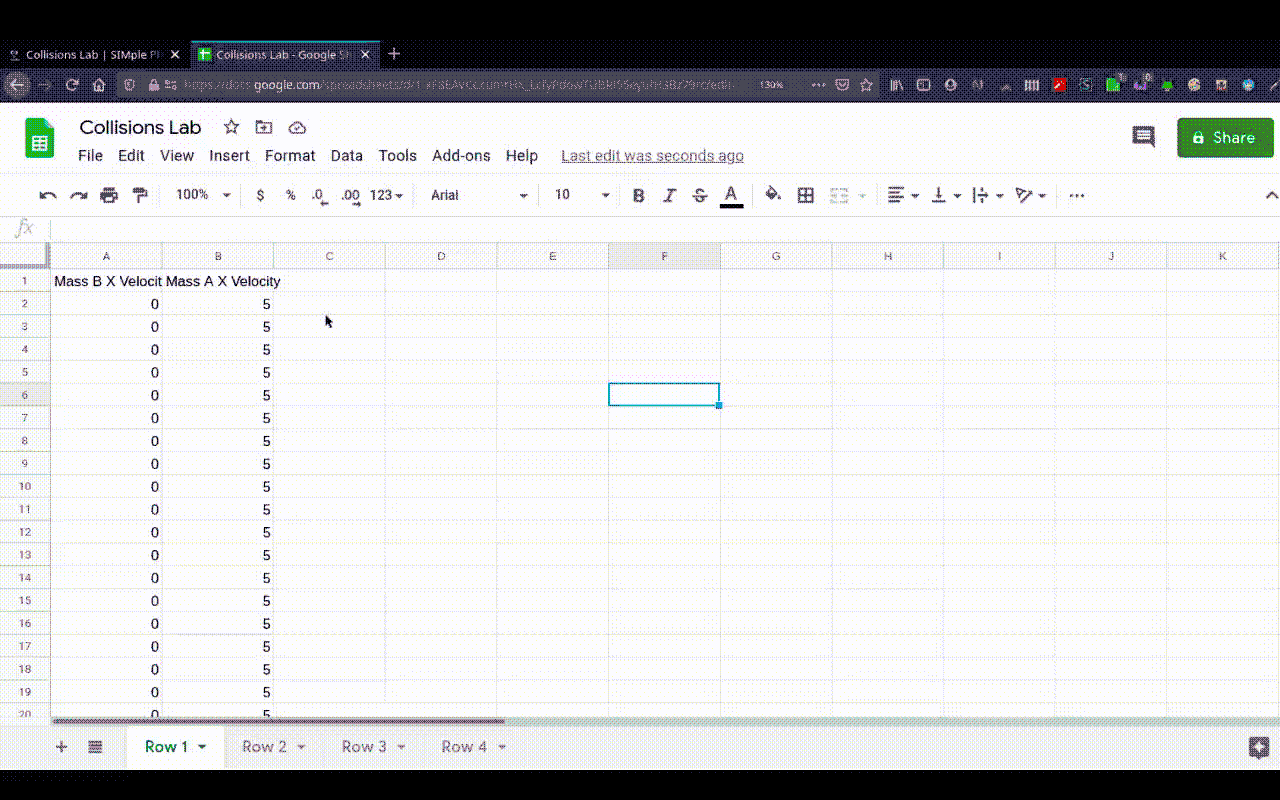Open the Last edit version history link
This screenshot has width=1280, height=800.
pos(652,156)
